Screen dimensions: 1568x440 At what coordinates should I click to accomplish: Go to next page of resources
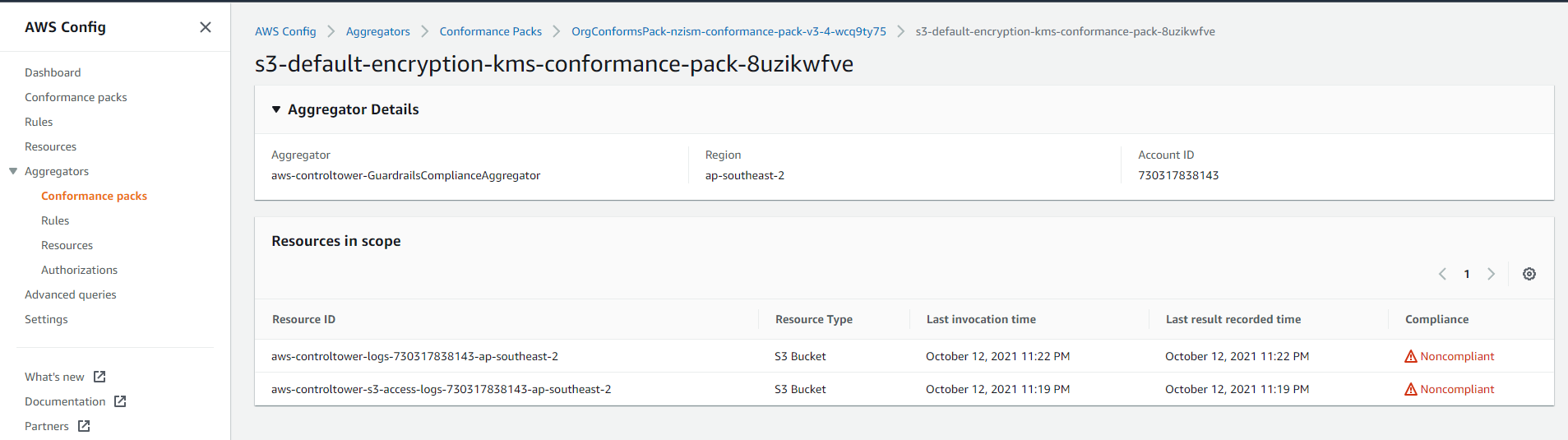[x=1491, y=274]
